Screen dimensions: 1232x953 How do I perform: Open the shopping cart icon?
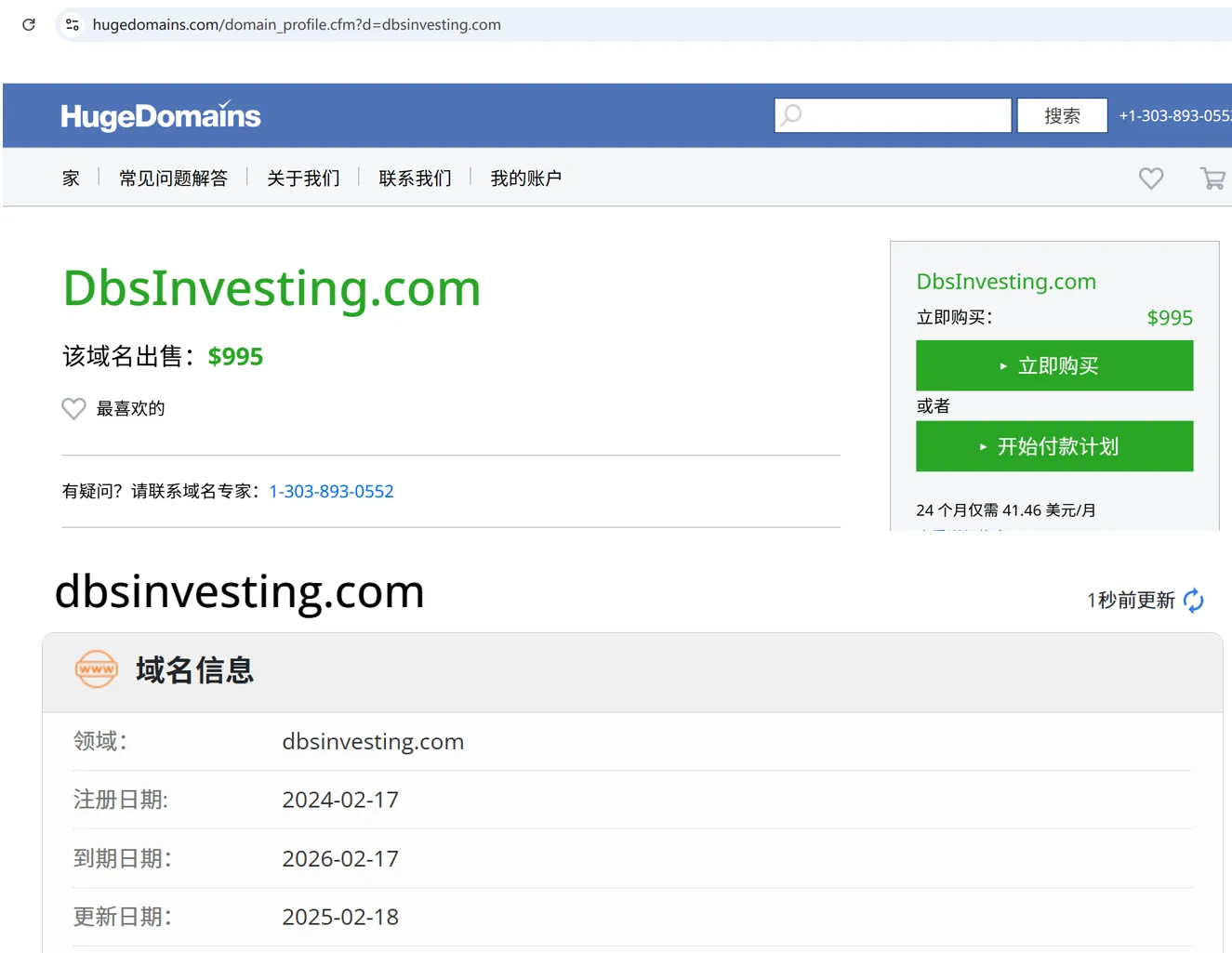(1212, 178)
